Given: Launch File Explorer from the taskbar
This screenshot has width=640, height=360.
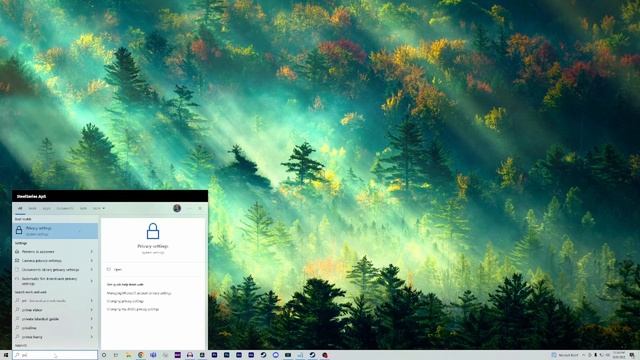Looking at the screenshot, I should coord(129,355).
